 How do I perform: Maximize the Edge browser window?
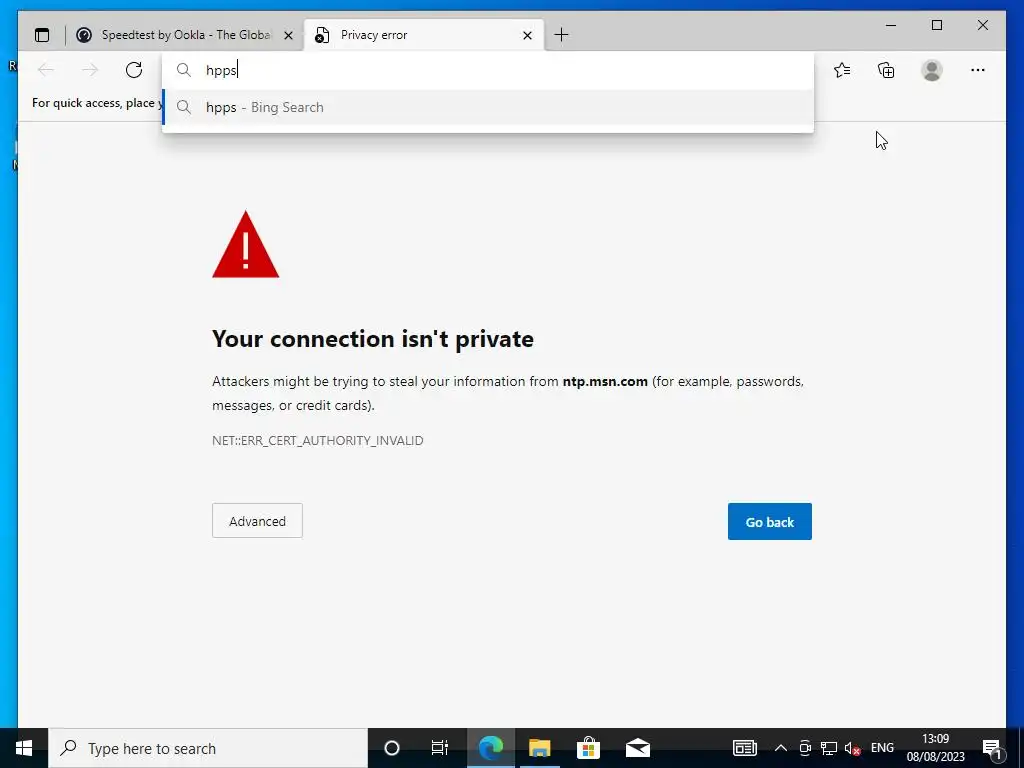click(x=936, y=25)
